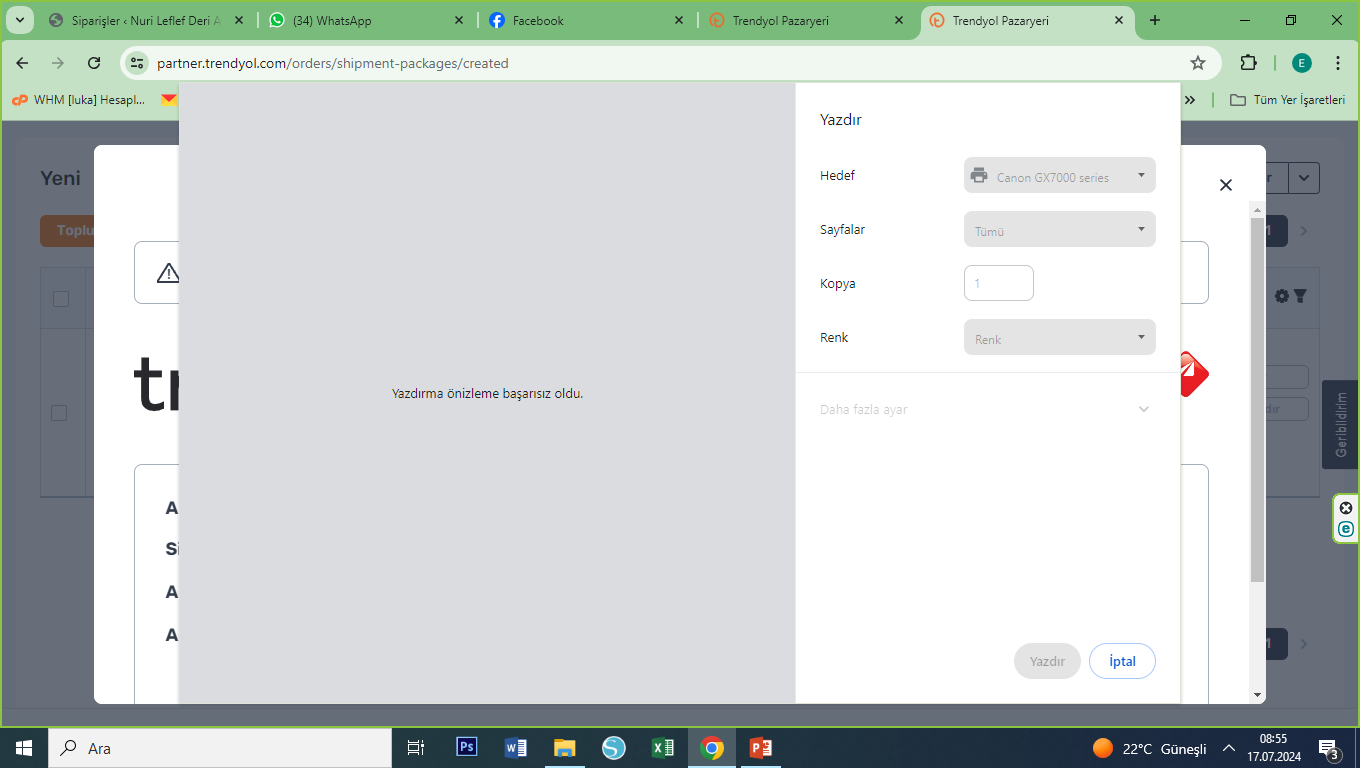Open Word from taskbar
The width and height of the screenshot is (1360, 768).
pos(516,748)
